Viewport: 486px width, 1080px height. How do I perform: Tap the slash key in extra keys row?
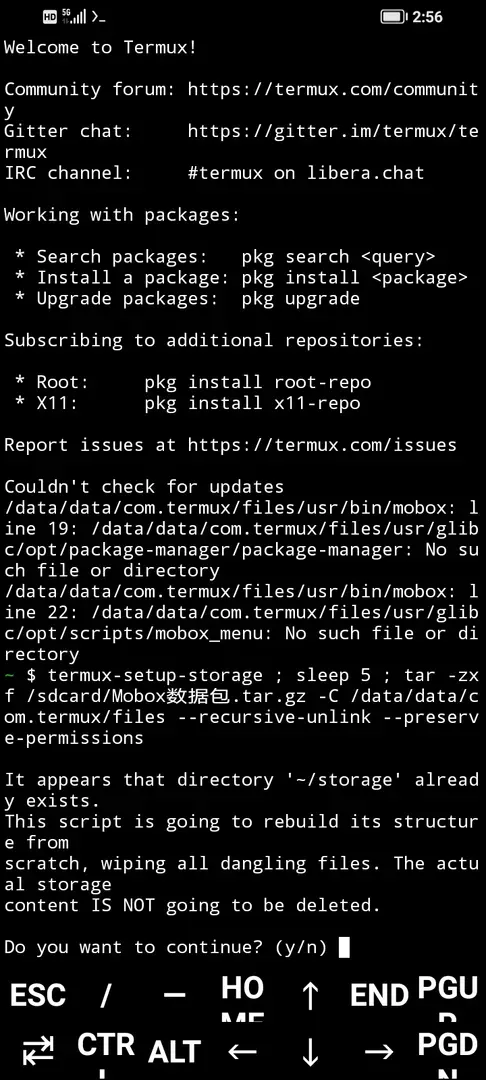[105, 995]
